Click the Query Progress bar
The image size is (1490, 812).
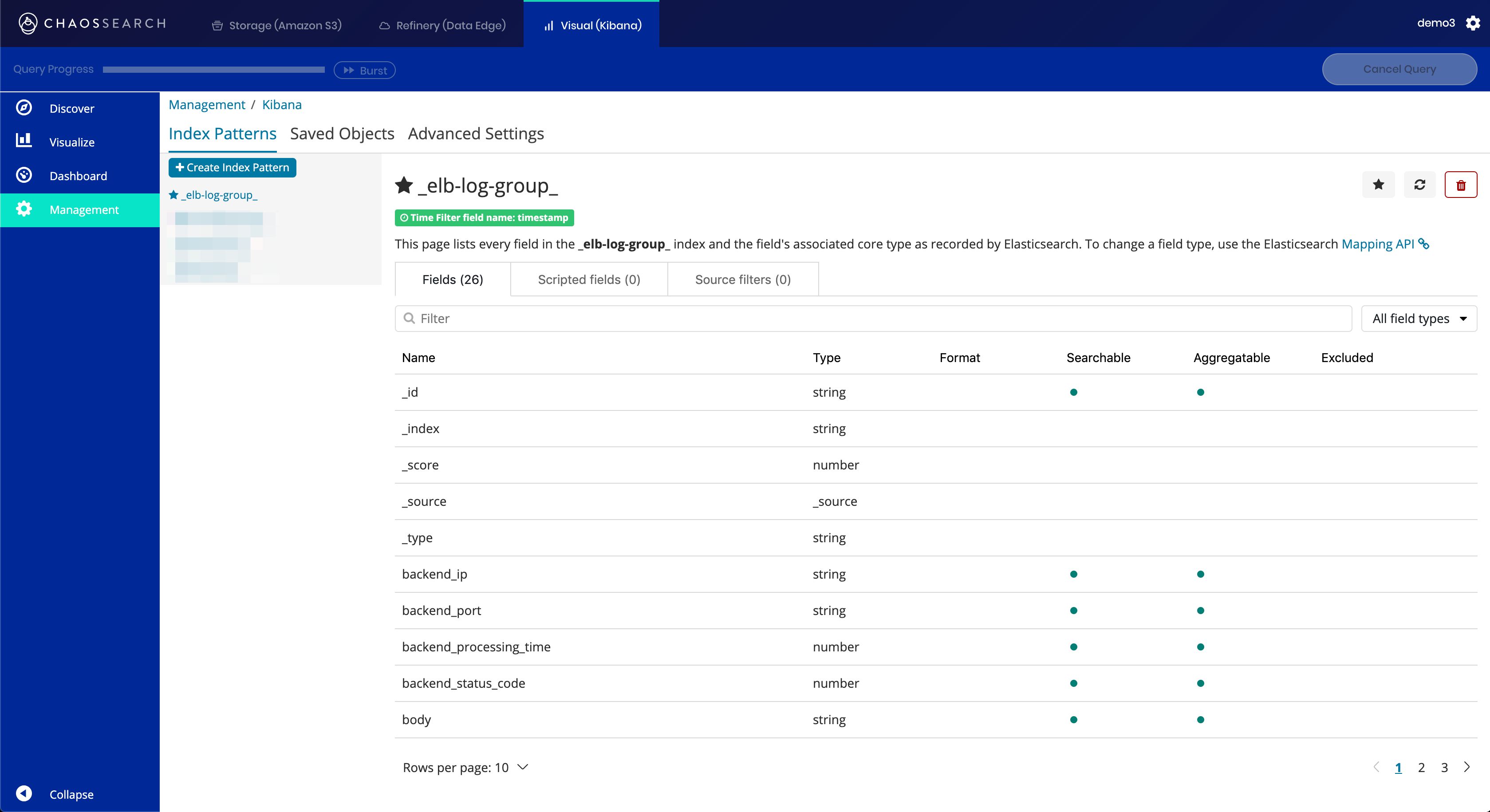pyautogui.click(x=213, y=69)
